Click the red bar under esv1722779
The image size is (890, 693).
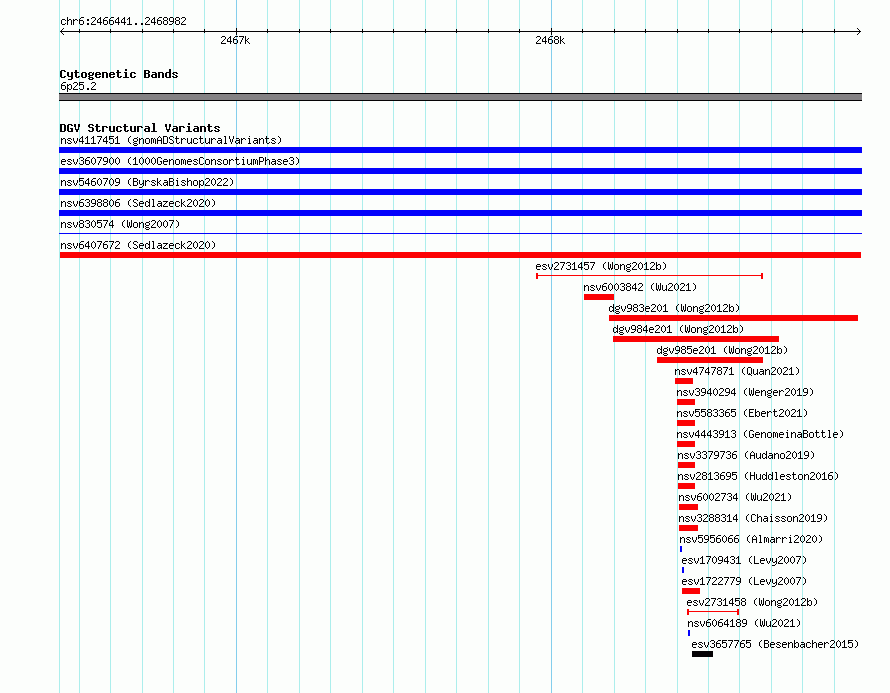pyautogui.click(x=691, y=591)
